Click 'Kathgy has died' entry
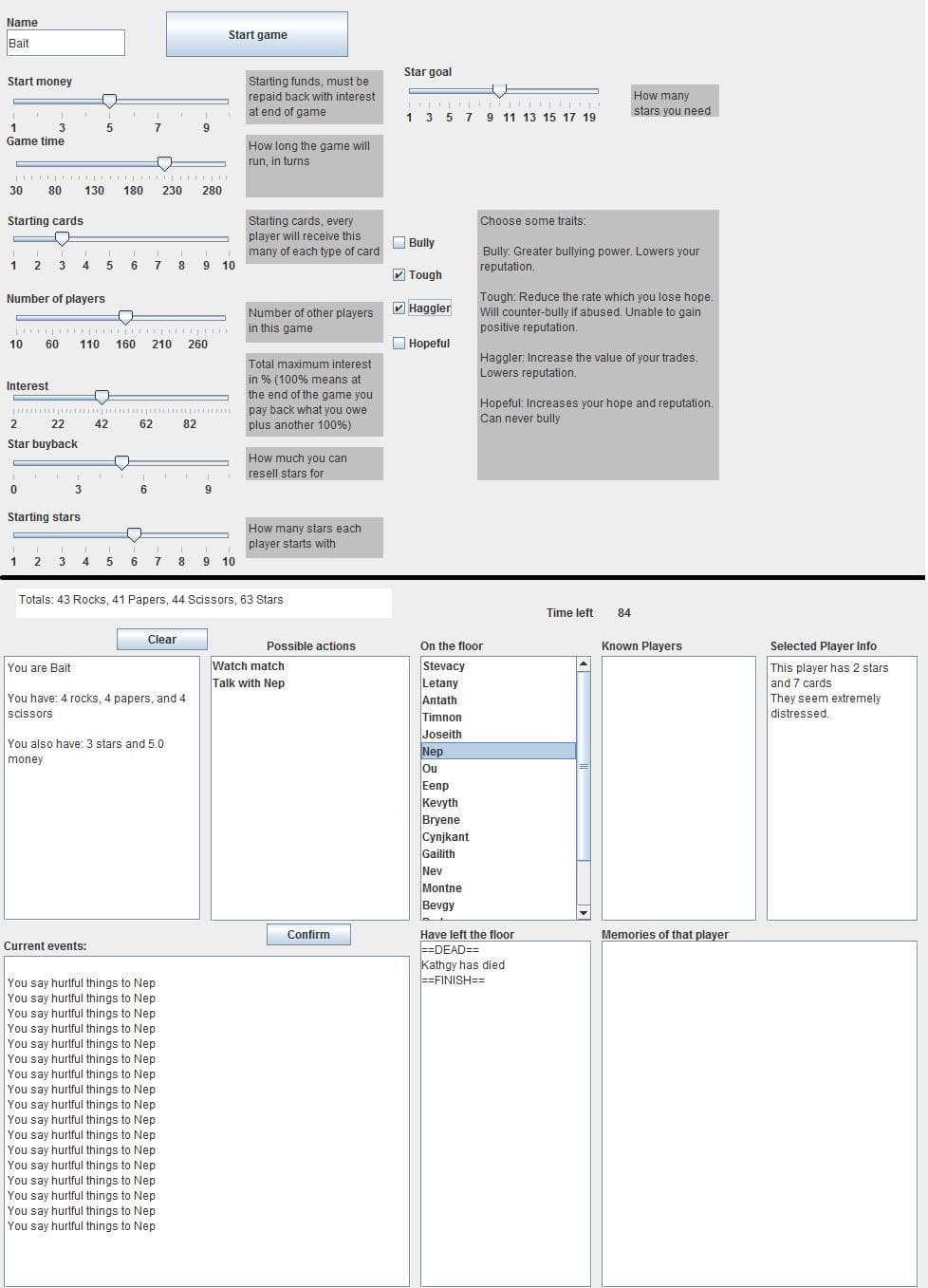This screenshot has height=1288, width=928. [463, 965]
